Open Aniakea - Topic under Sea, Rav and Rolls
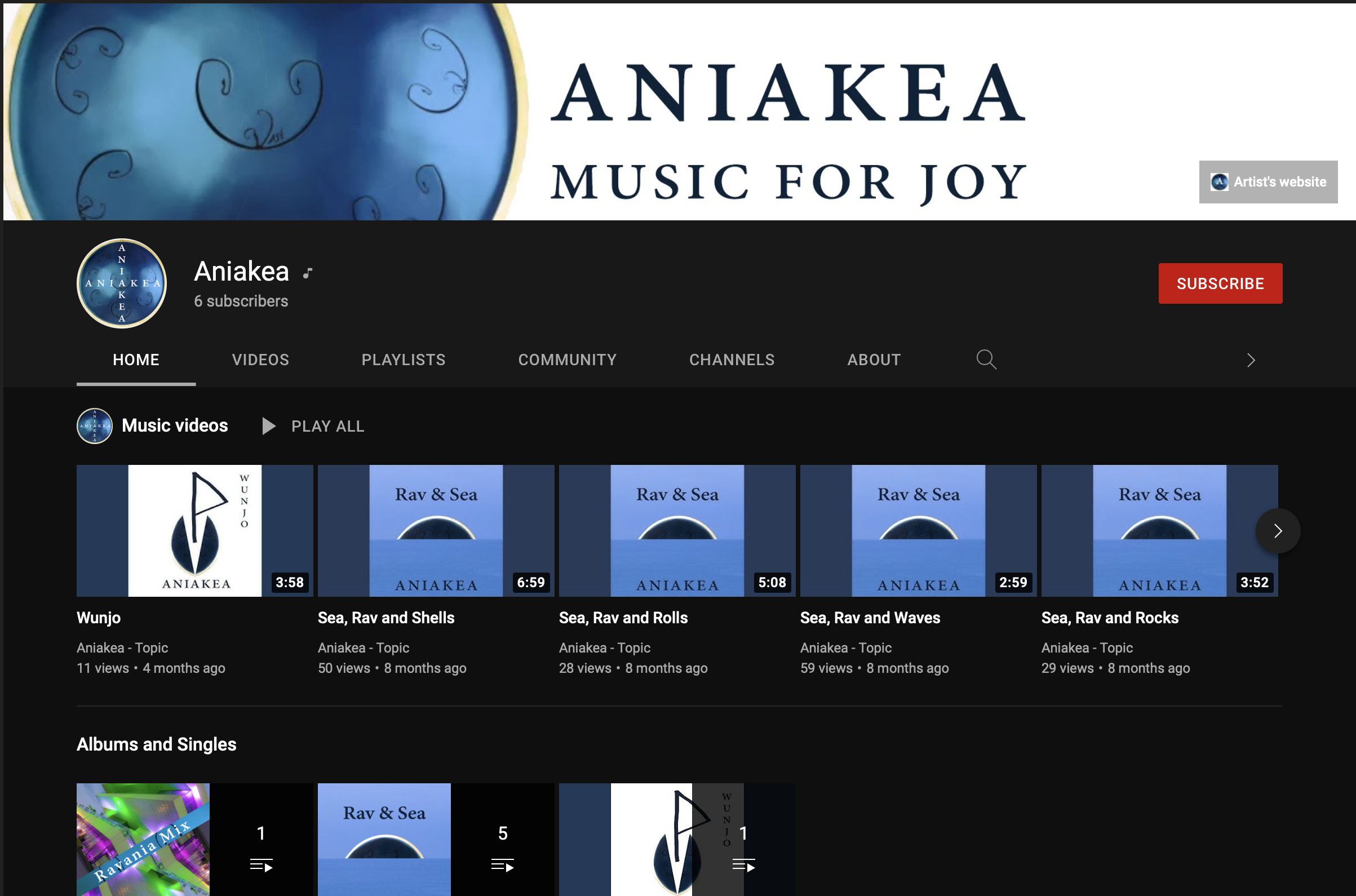The image size is (1356, 896). (605, 647)
